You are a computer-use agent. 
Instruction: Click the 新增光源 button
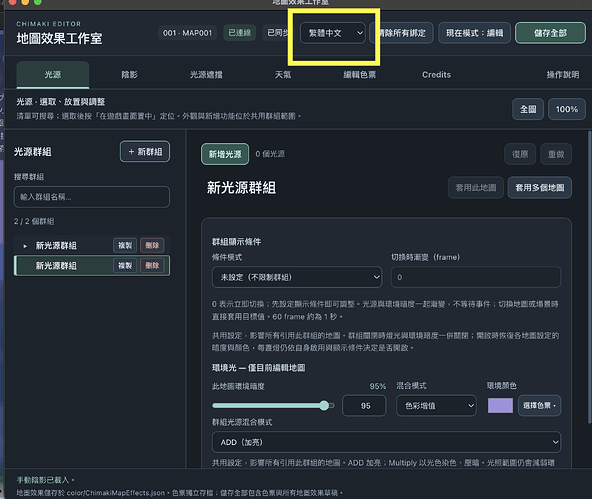tap(225, 154)
